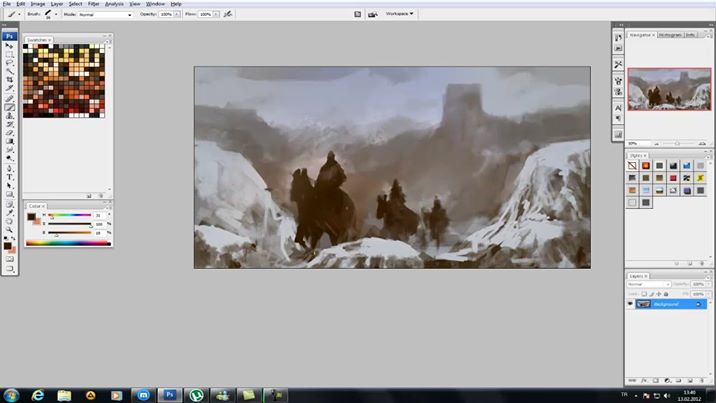The image size is (716, 403).
Task: Select the Crop tool
Action: [10, 80]
